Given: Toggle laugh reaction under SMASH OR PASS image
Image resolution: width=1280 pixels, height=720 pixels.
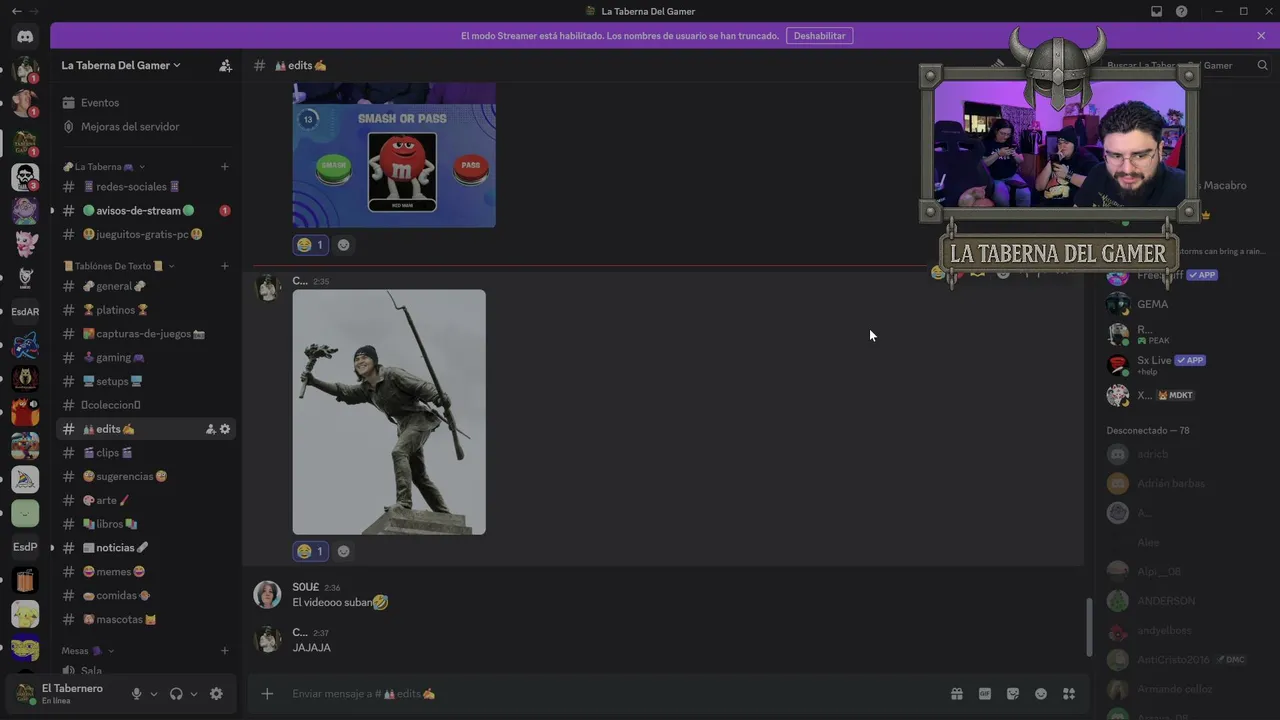Looking at the screenshot, I should click(x=310, y=245).
